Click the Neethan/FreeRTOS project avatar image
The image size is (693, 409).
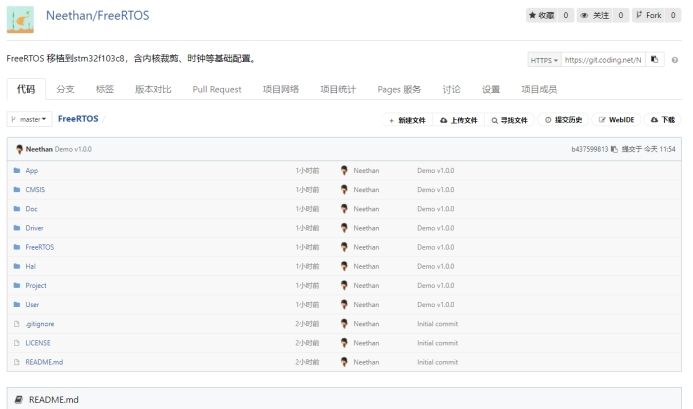click(x=20, y=19)
